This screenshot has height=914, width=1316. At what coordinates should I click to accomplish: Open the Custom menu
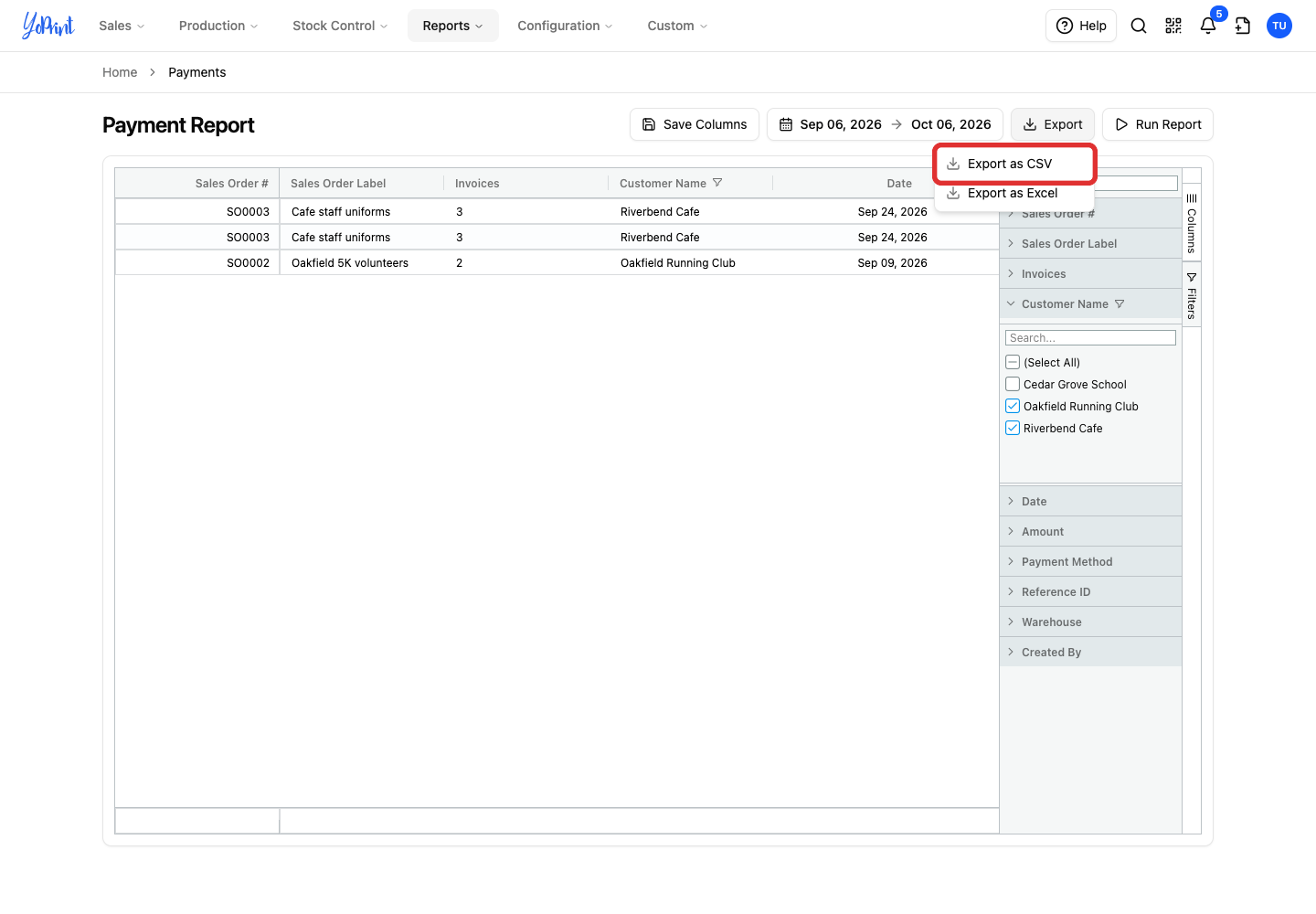pos(677,26)
